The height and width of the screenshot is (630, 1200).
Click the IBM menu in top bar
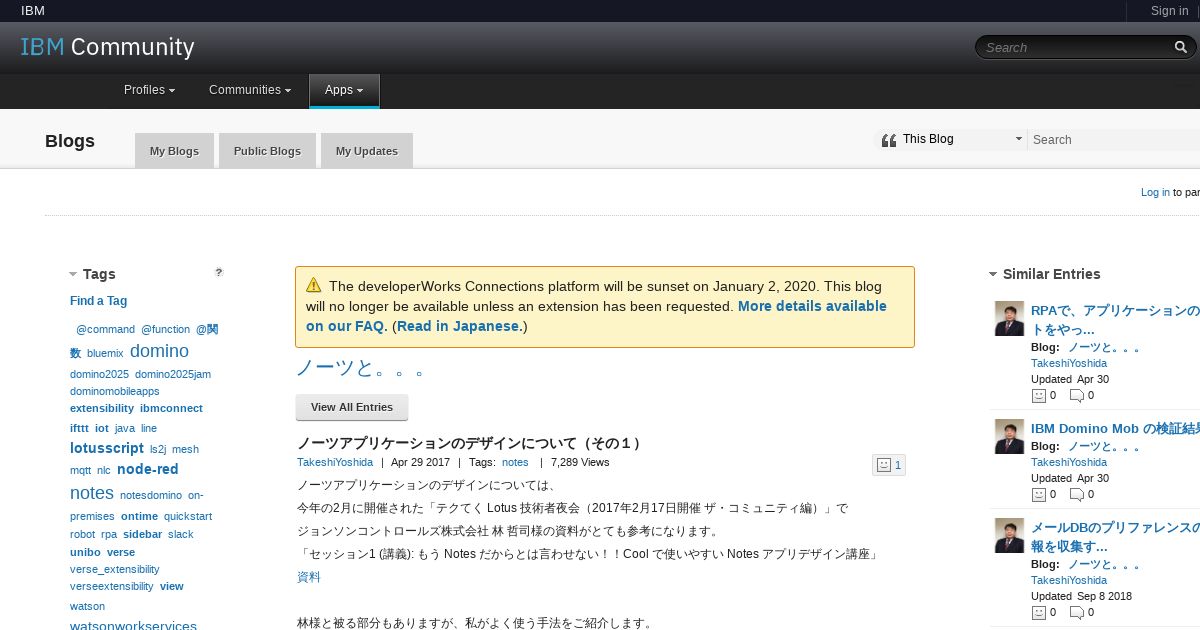(x=33, y=11)
